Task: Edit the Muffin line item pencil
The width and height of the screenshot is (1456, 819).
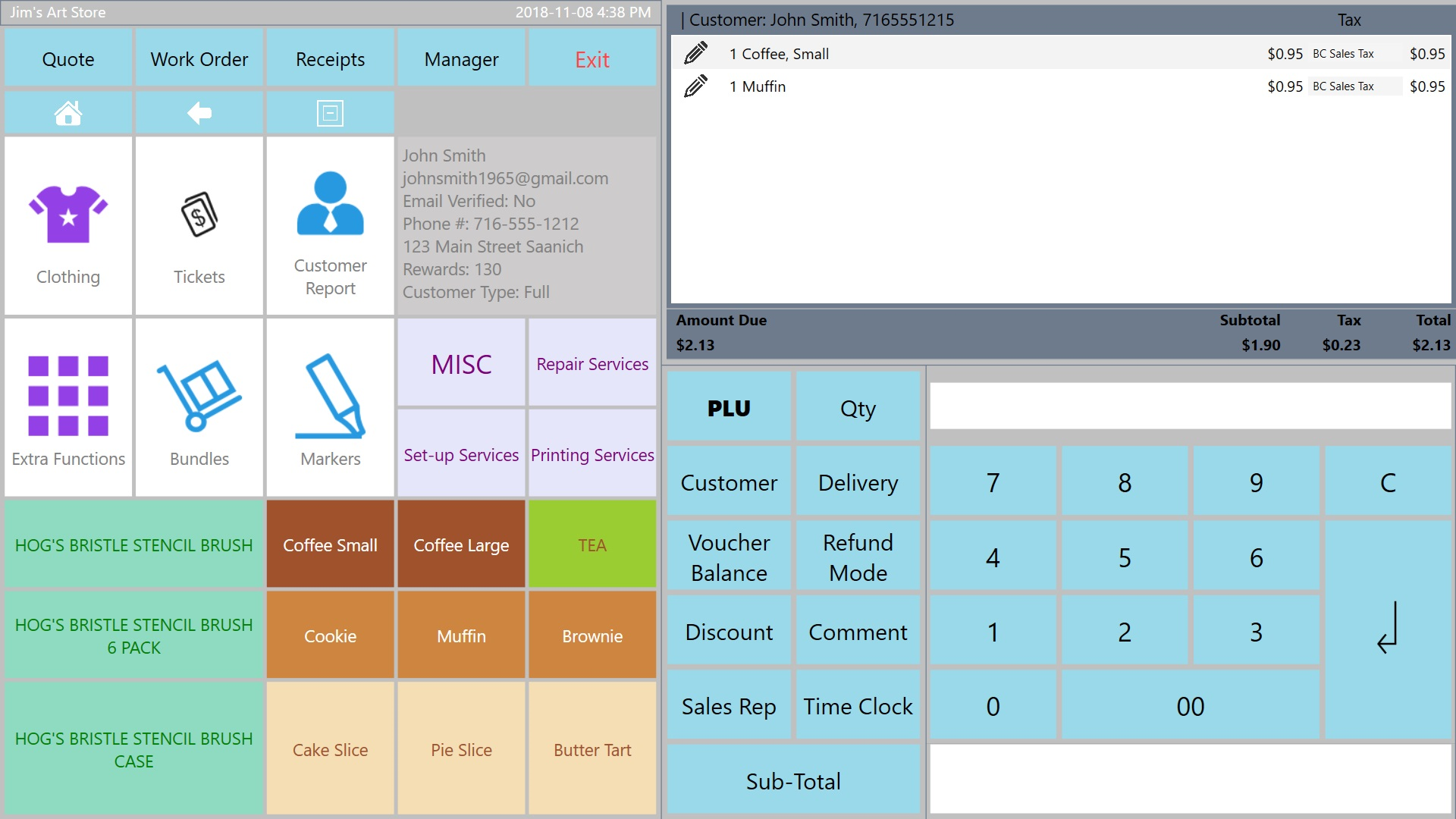Action: [x=695, y=86]
